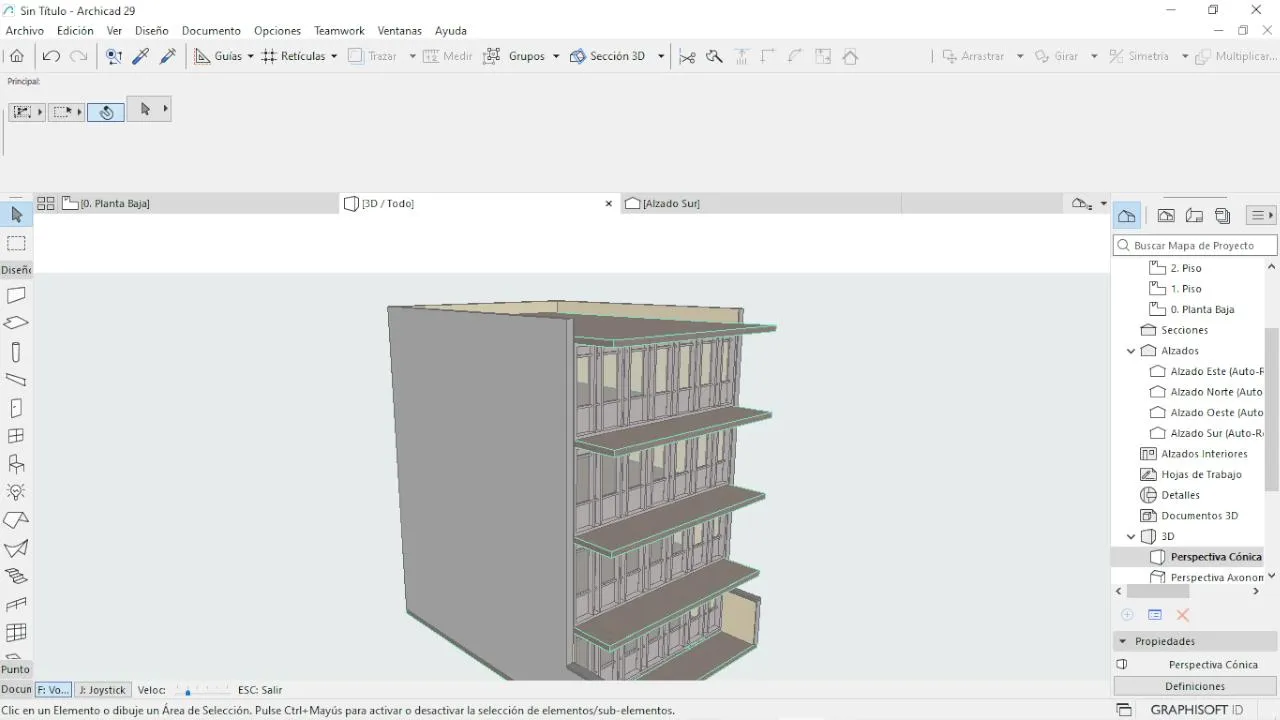The height and width of the screenshot is (720, 1280).
Task: Open the View Map navigator icon
Action: (x=1166, y=215)
